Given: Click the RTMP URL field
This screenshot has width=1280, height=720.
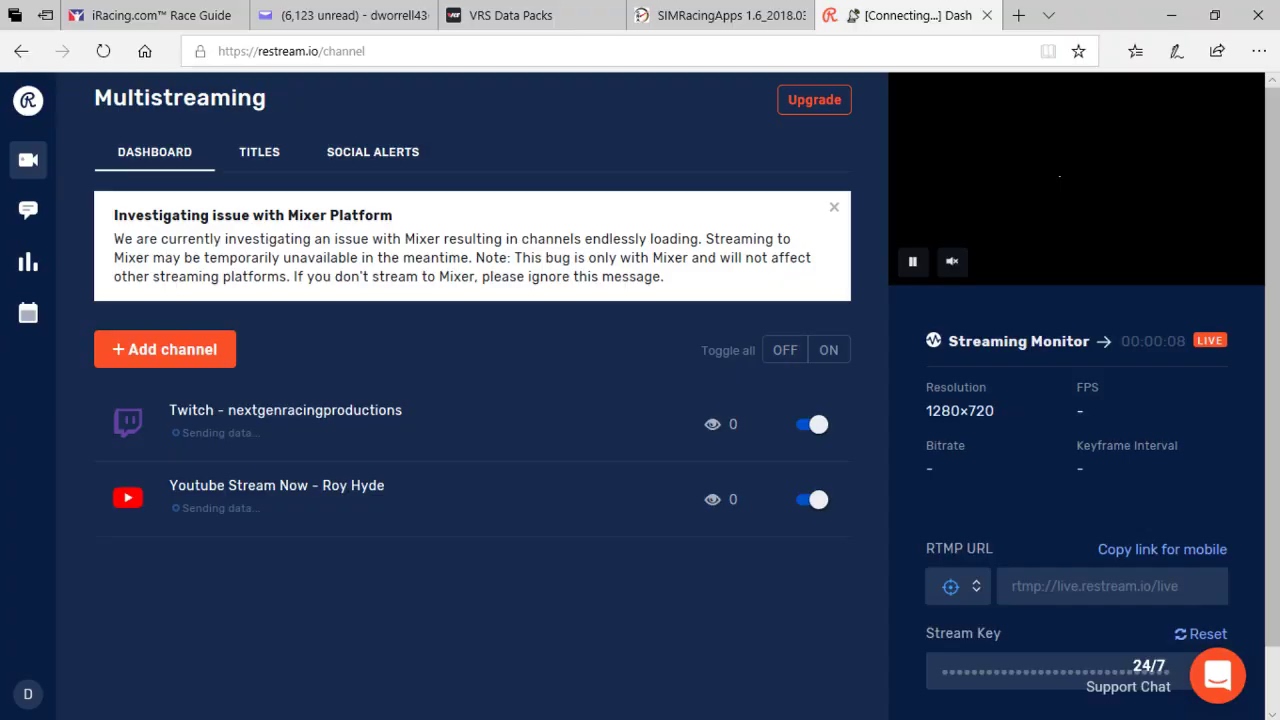Looking at the screenshot, I should point(1112,586).
